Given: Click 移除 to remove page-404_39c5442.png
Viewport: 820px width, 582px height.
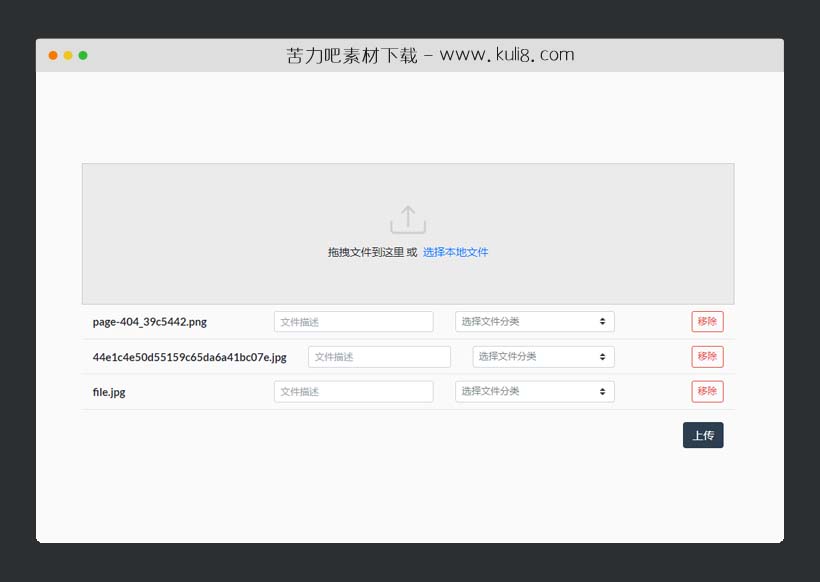Looking at the screenshot, I should tap(707, 321).
